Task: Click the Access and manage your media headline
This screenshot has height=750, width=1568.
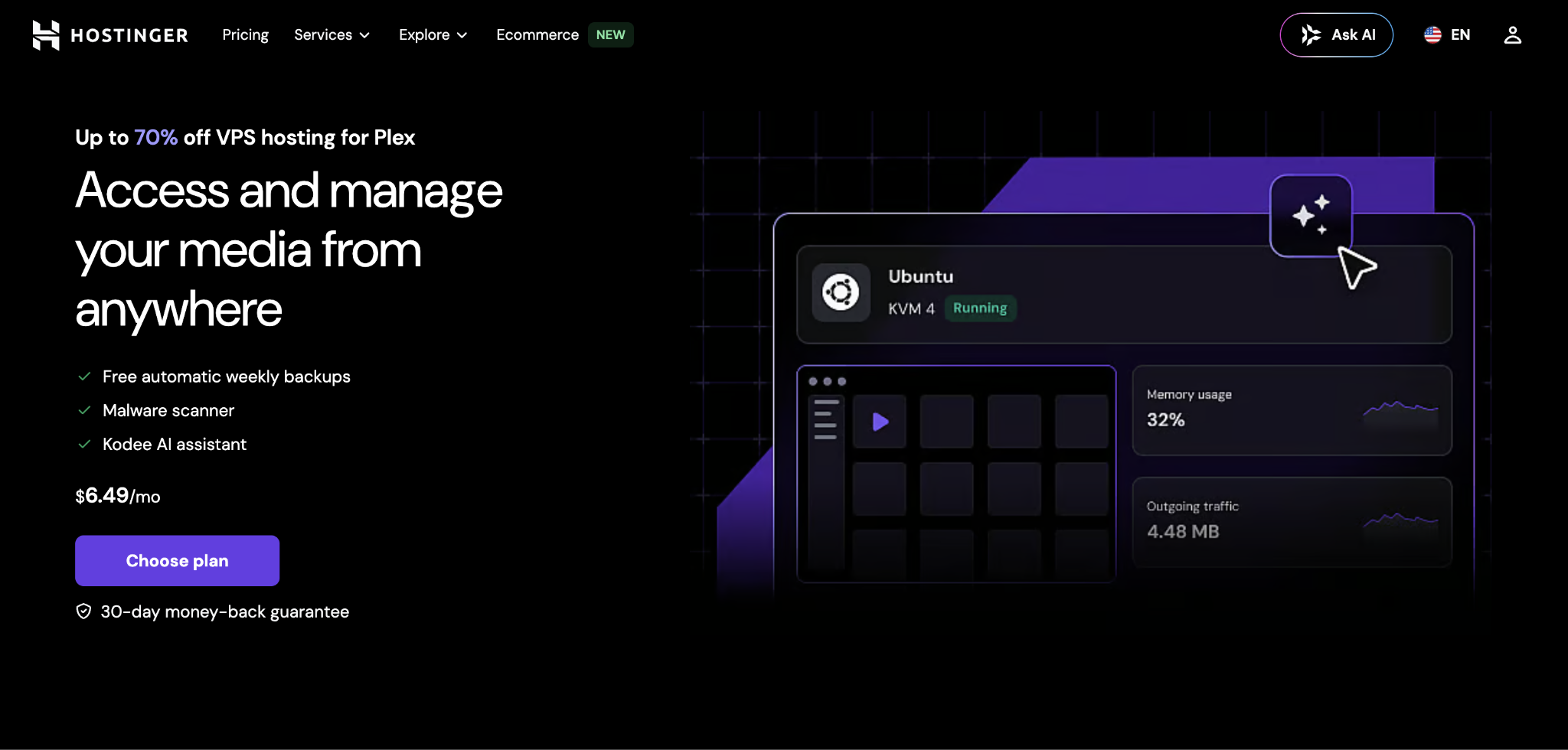Action: [x=289, y=249]
